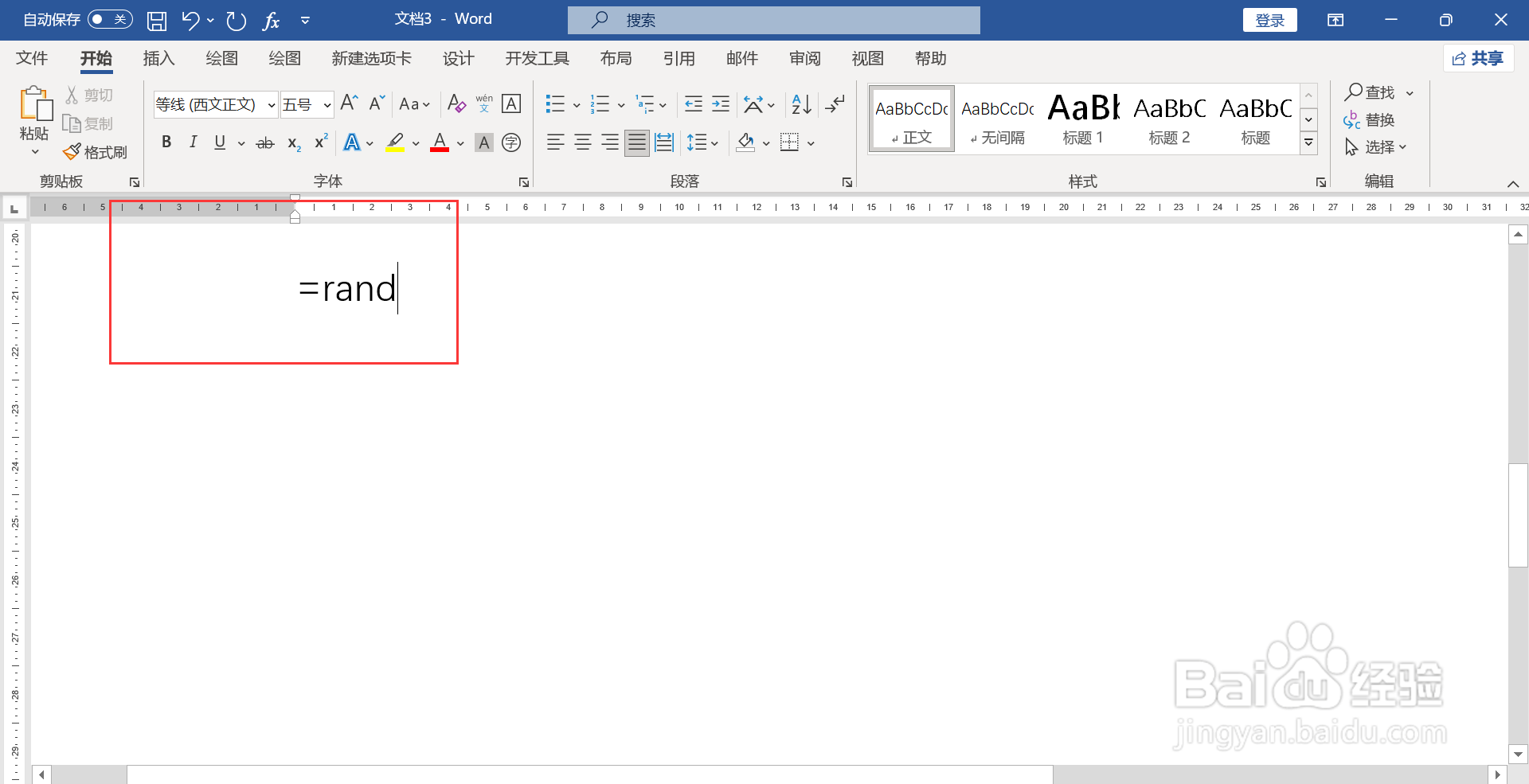The height and width of the screenshot is (784, 1529).
Task: Click the phonetic guide (wén) icon
Action: (x=484, y=103)
